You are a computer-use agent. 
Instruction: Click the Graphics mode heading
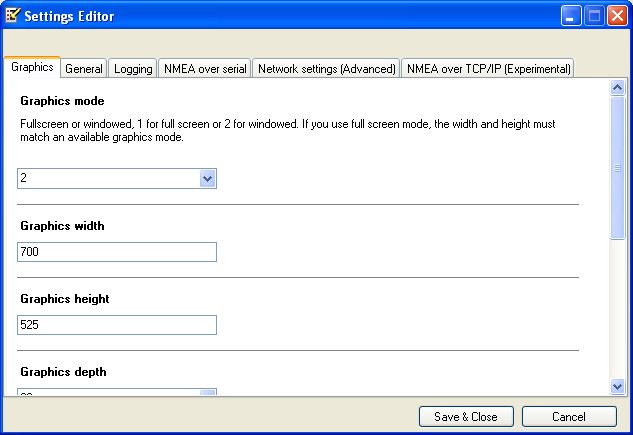(x=62, y=101)
